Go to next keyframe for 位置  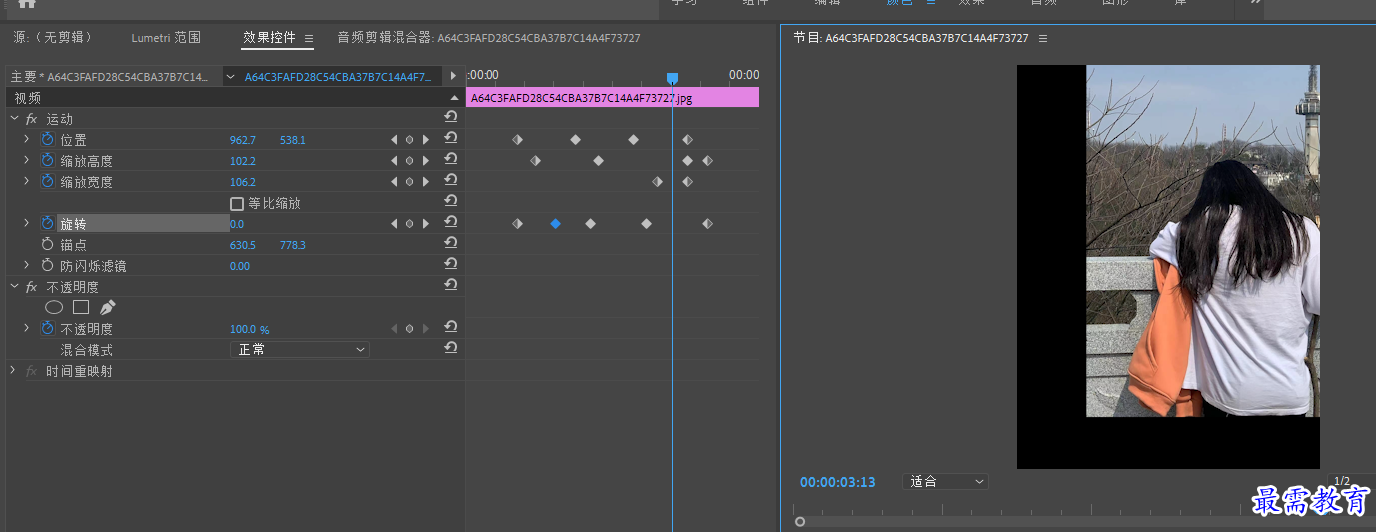point(426,140)
